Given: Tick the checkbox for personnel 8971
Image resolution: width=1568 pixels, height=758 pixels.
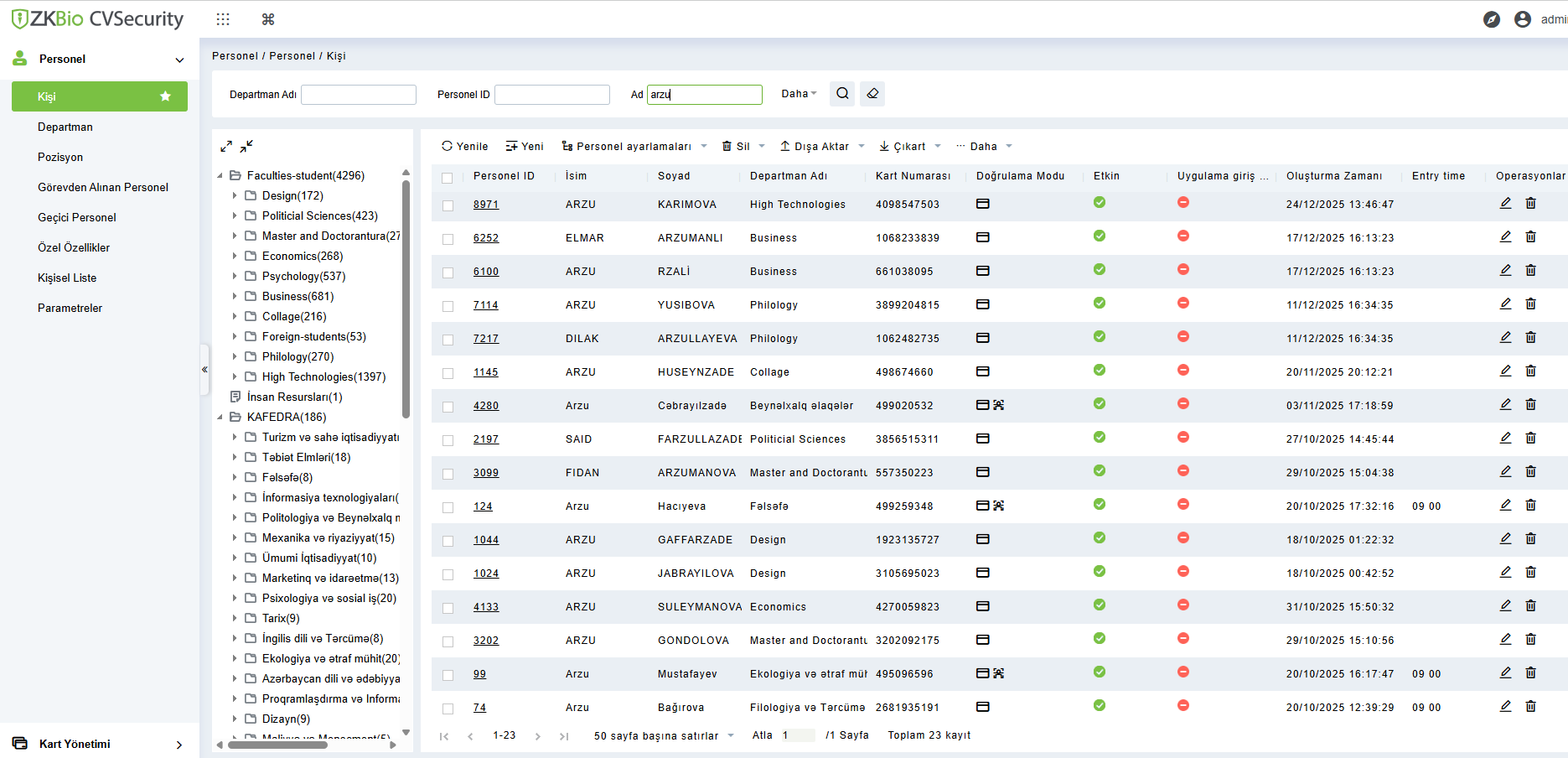Looking at the screenshot, I should pos(448,205).
